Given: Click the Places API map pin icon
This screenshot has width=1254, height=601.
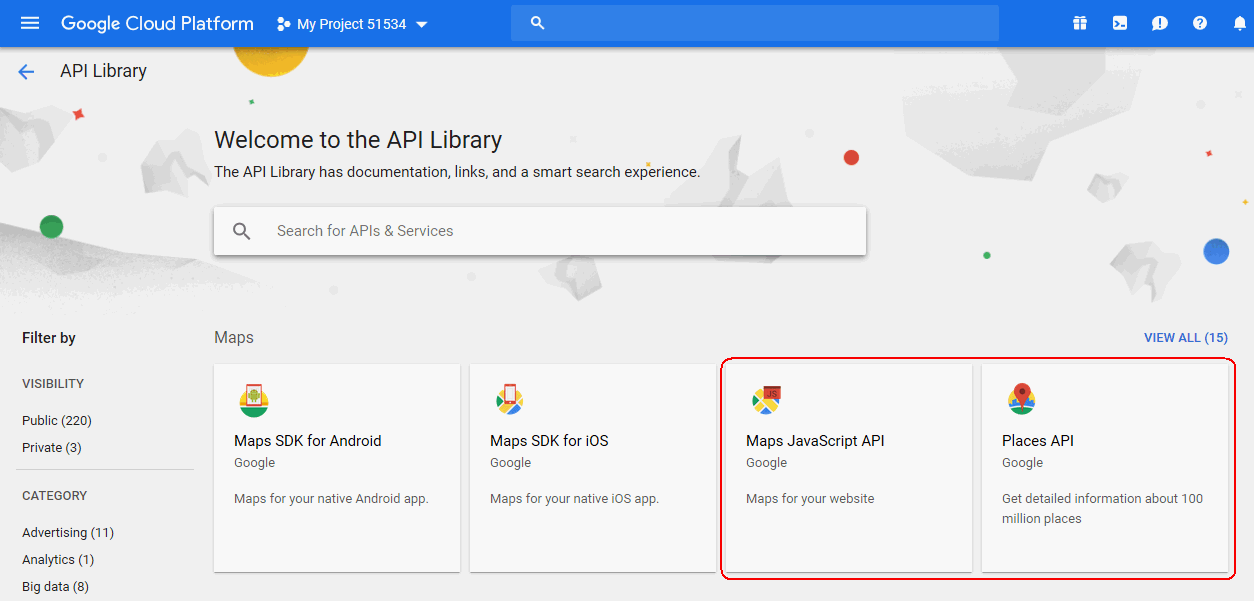Looking at the screenshot, I should coord(1021,399).
